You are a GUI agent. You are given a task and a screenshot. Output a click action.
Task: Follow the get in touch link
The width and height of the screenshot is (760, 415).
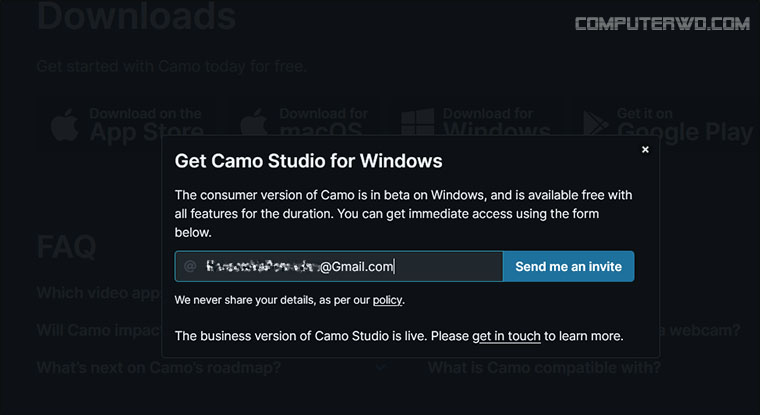506,336
